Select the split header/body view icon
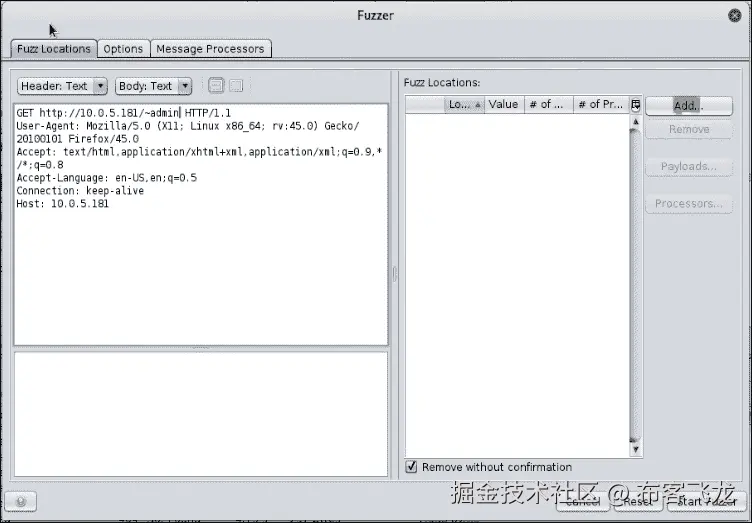 (216, 86)
